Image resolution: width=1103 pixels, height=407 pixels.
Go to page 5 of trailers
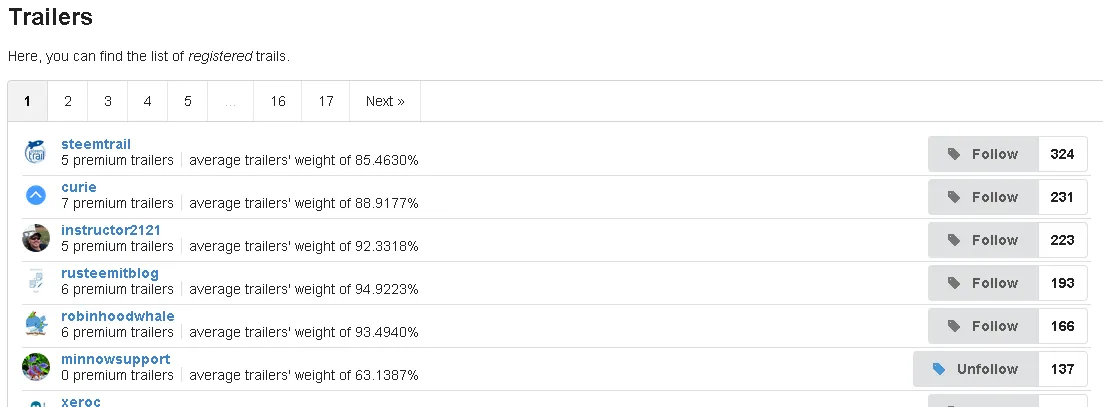pos(188,101)
